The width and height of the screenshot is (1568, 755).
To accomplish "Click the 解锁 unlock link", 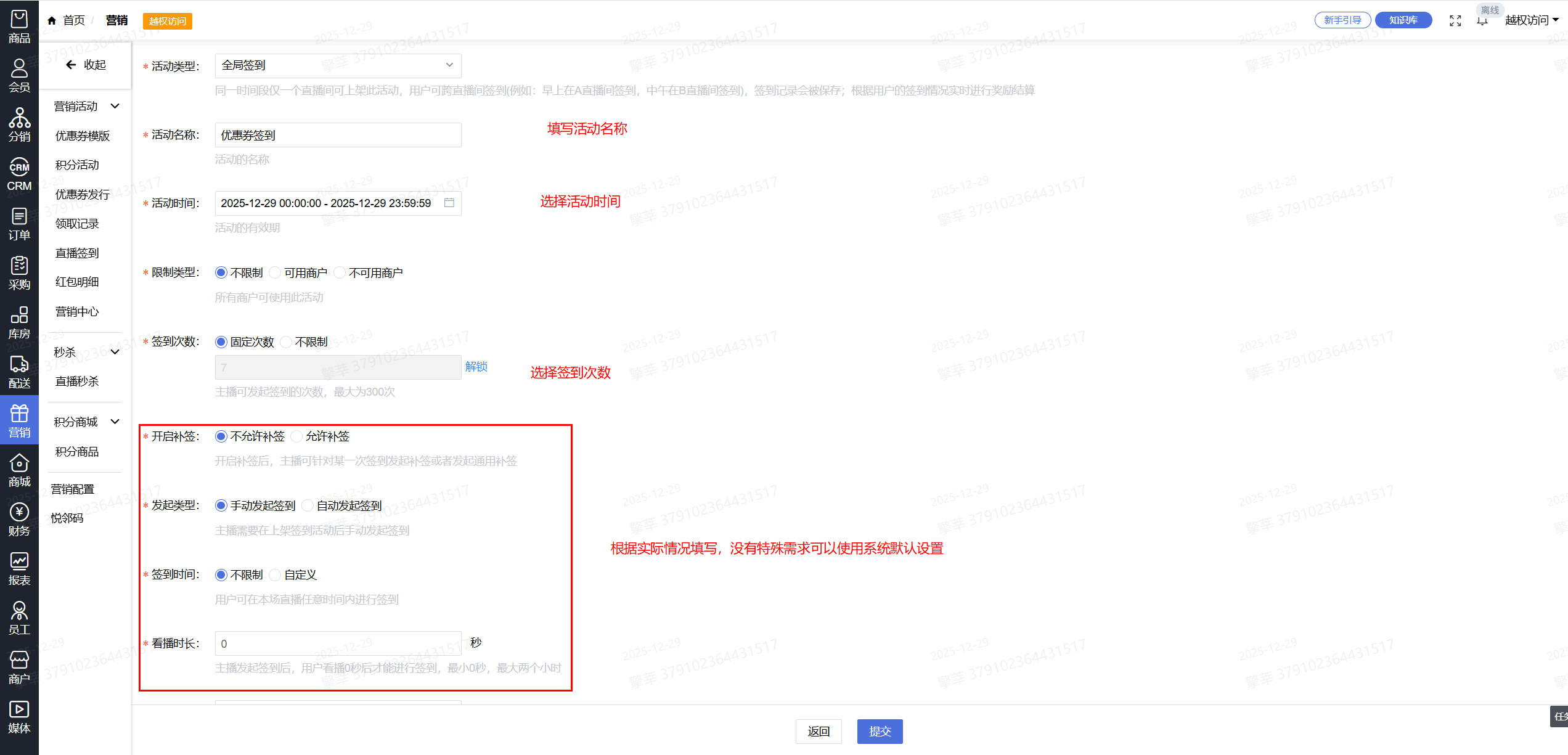I will [x=476, y=367].
